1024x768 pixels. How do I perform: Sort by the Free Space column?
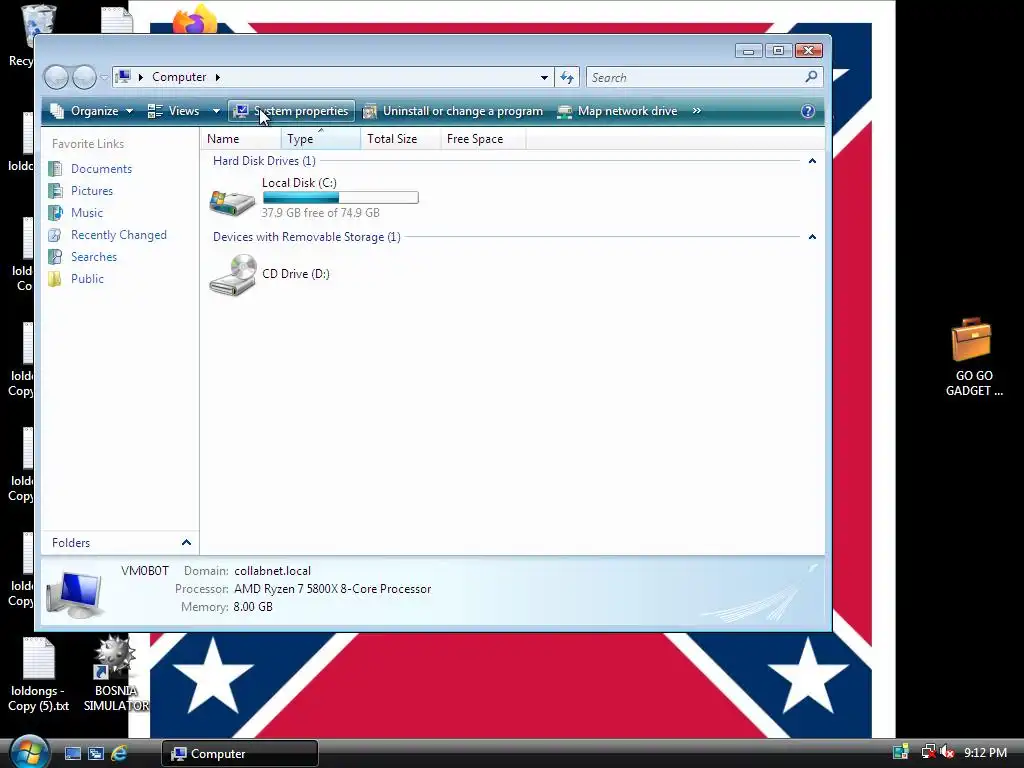point(483,138)
